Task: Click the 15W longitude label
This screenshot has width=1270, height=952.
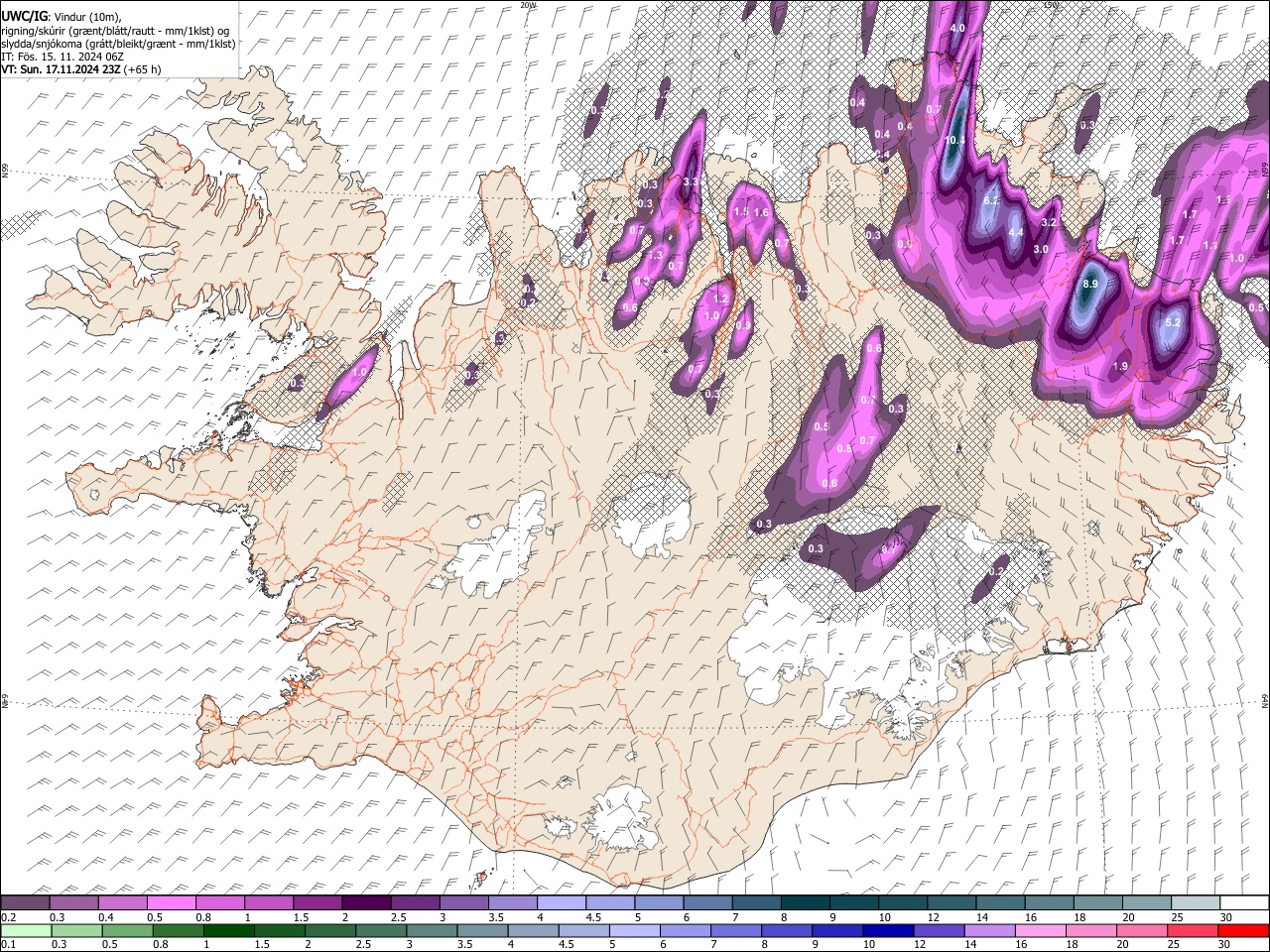Action: point(1052,5)
